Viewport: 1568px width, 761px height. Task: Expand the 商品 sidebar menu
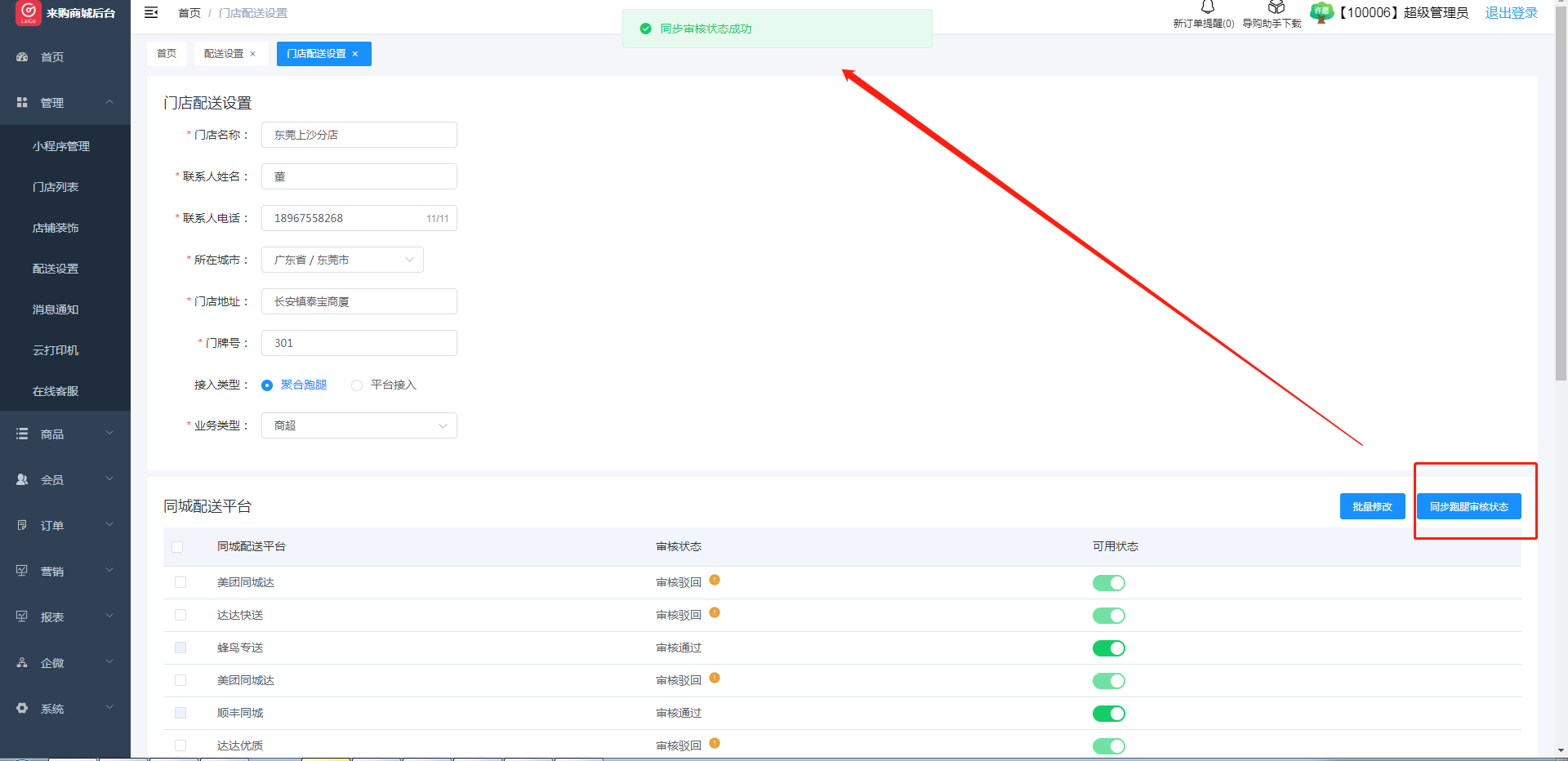(65, 434)
